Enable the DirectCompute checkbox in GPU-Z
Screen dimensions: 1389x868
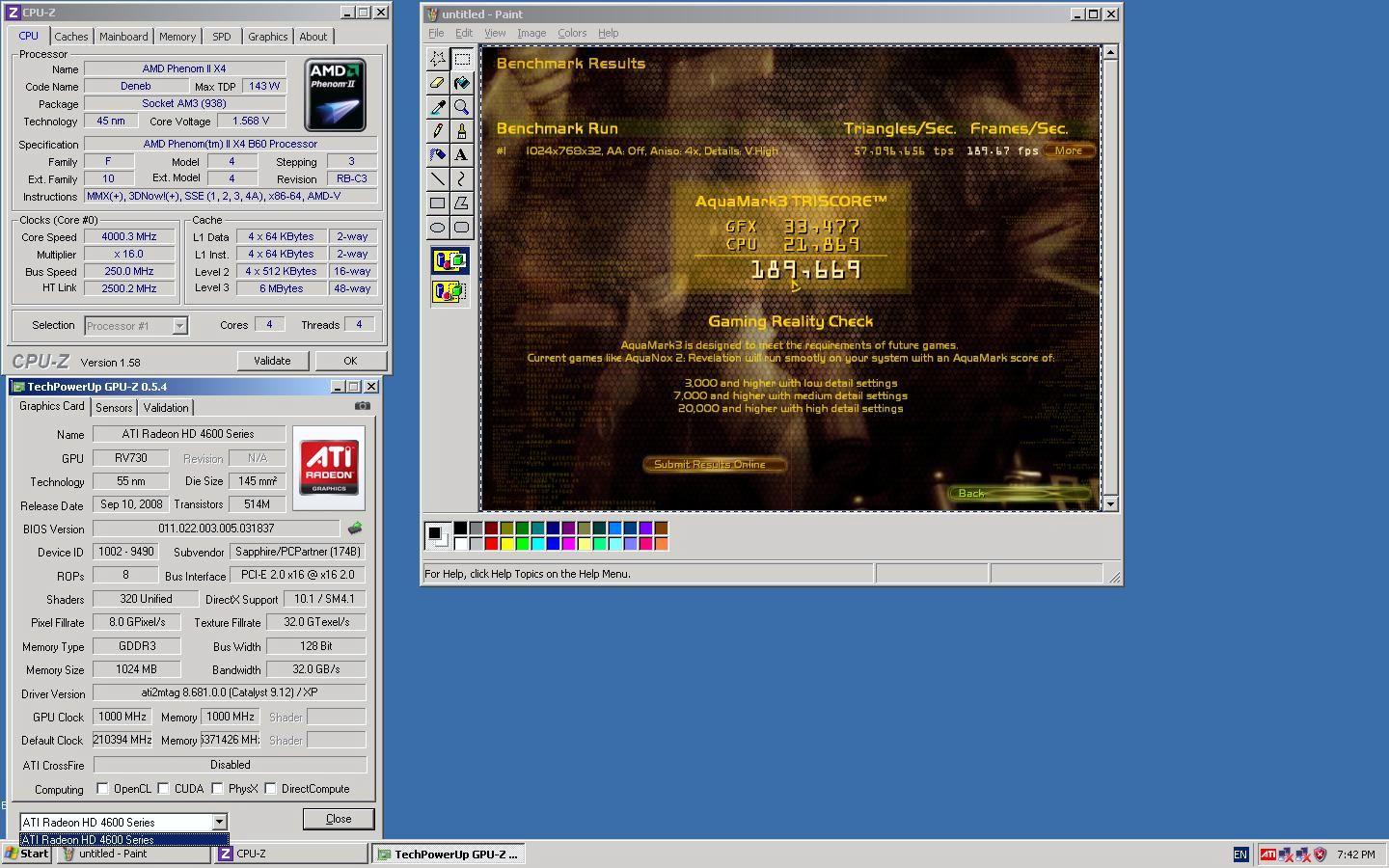pyautogui.click(x=271, y=789)
